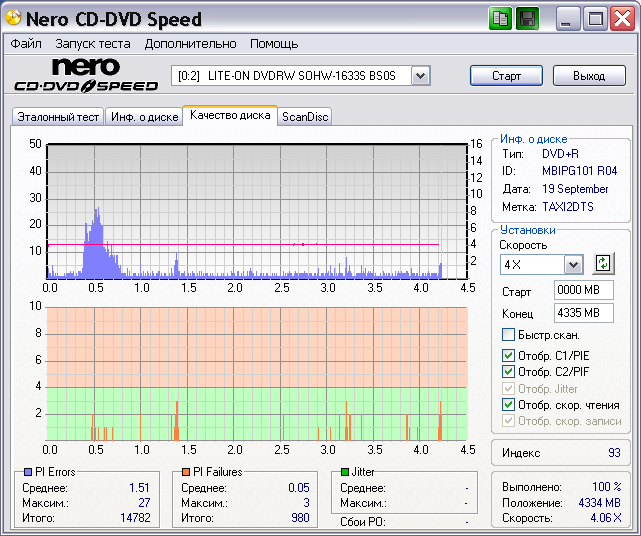Uncheck the Отобр. C1/PIE checkbox
The image size is (641, 536).
pyautogui.click(x=508, y=356)
